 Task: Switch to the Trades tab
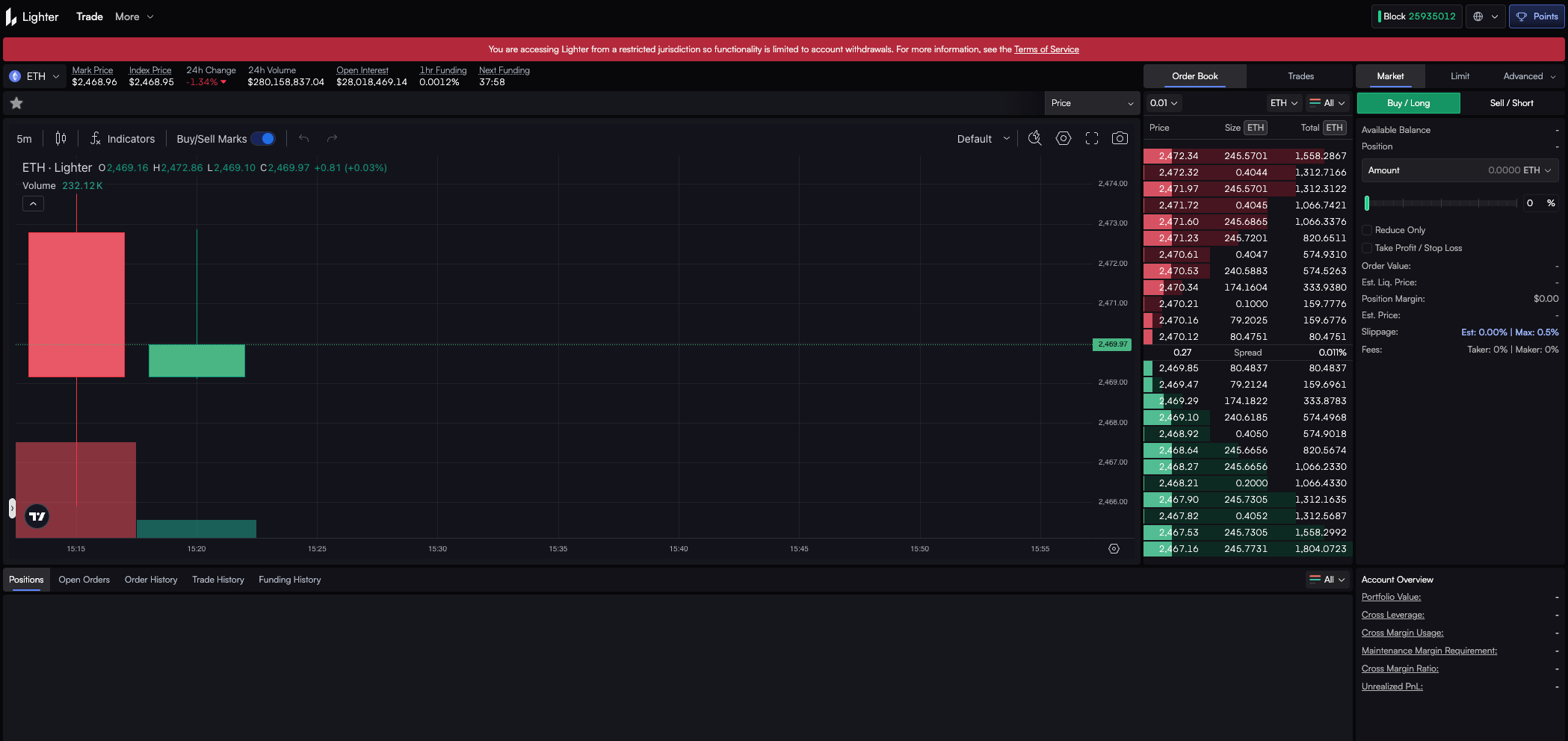click(1300, 76)
